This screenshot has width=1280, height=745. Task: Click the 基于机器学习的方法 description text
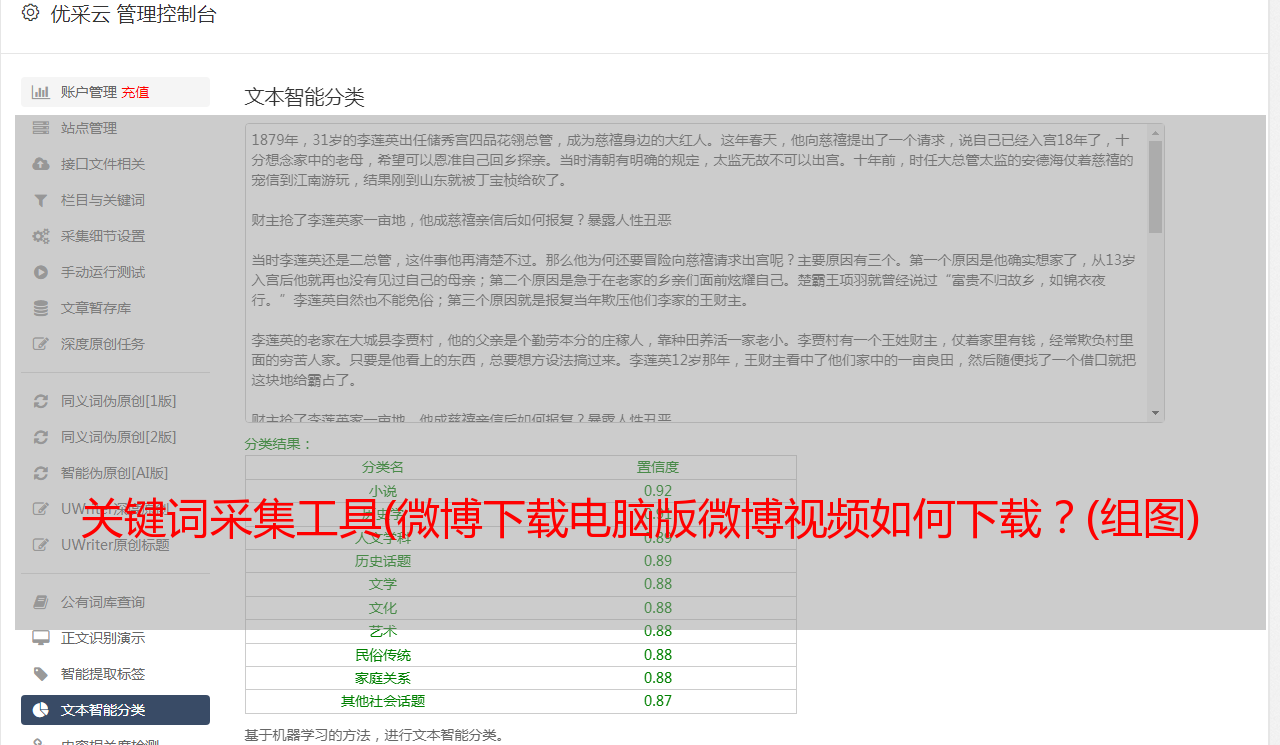pos(375,736)
